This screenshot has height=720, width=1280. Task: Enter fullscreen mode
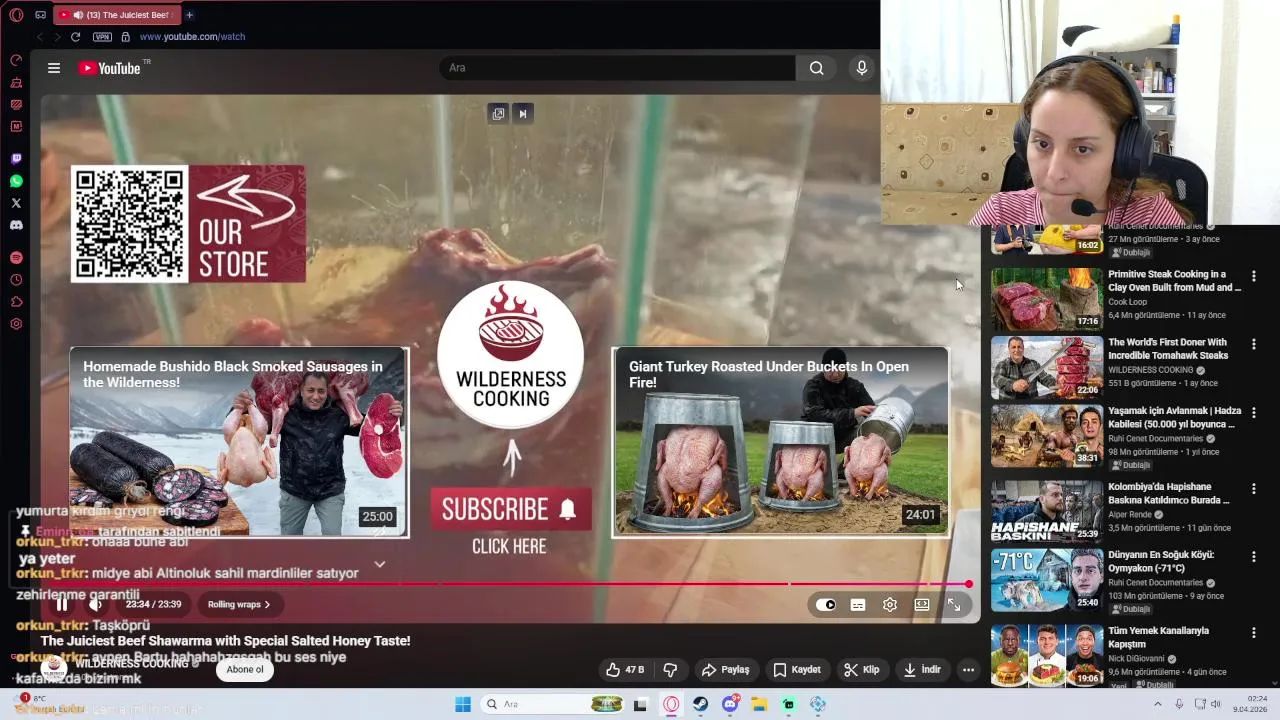pyautogui.click(x=954, y=605)
